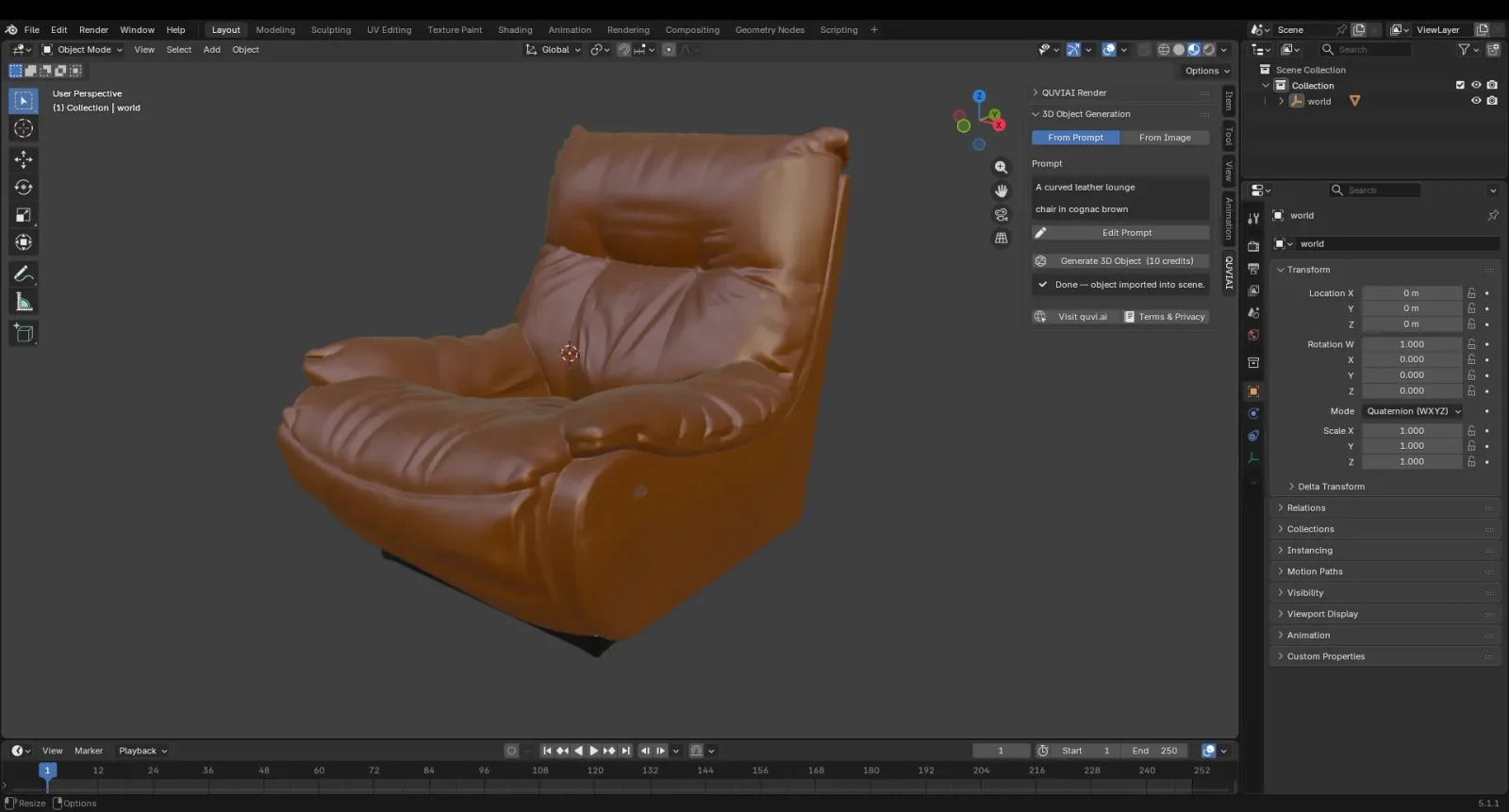Screen dimensions: 1509x812
Task: Open the Quaternion rotation mode dropdown
Action: click(x=1413, y=411)
